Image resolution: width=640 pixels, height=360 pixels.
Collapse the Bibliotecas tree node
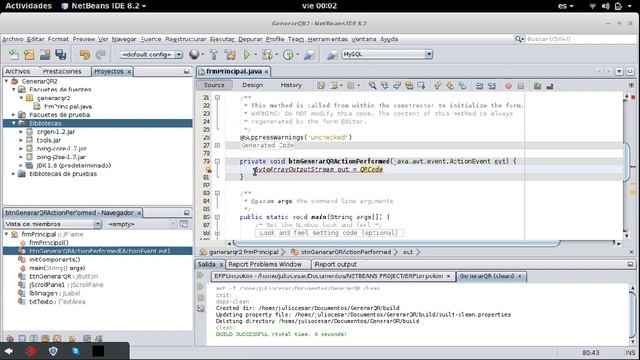[x=14, y=123]
